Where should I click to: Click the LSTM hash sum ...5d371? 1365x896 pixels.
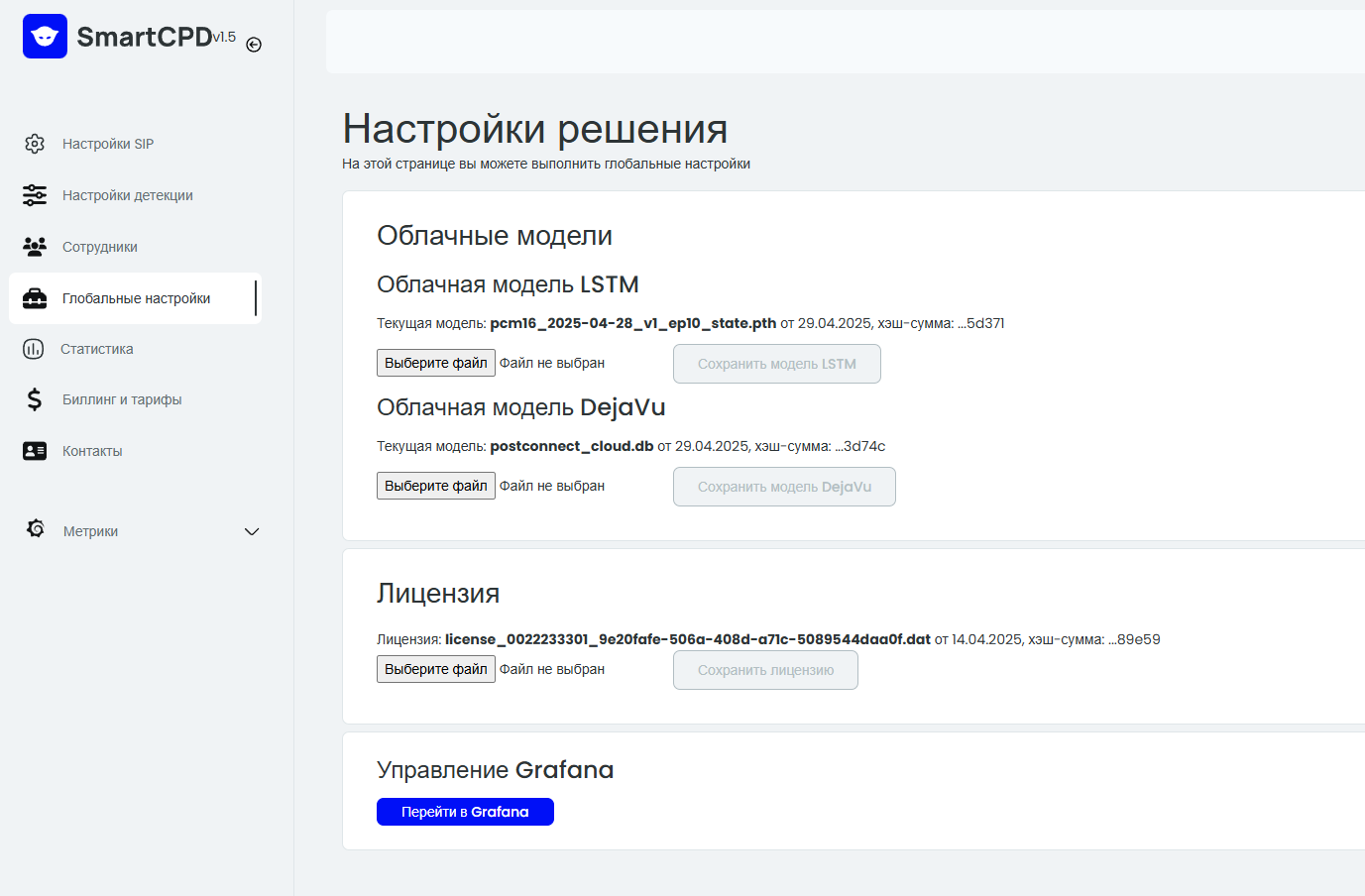[x=981, y=323]
